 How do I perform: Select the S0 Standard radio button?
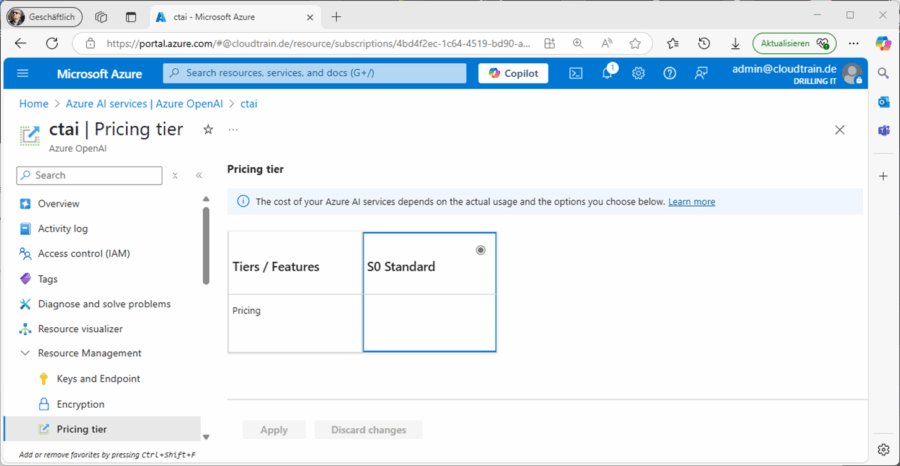click(480, 250)
